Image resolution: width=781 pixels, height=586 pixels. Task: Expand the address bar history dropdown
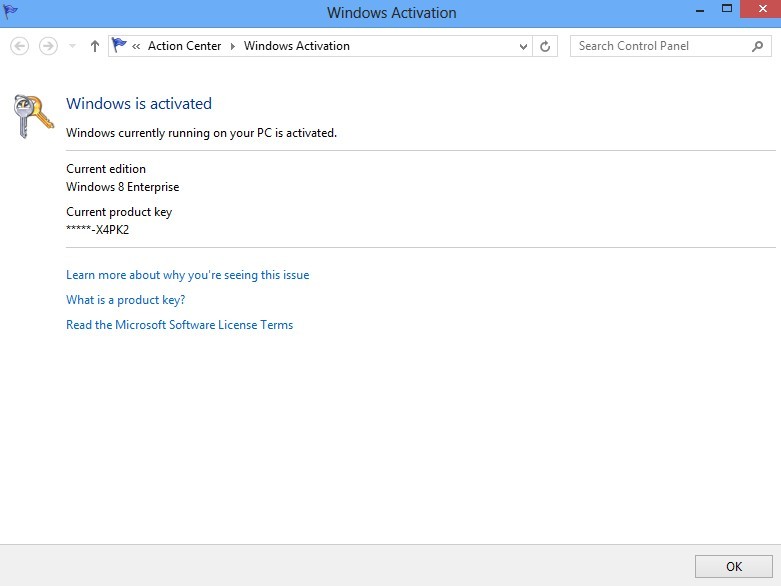pyautogui.click(x=524, y=46)
